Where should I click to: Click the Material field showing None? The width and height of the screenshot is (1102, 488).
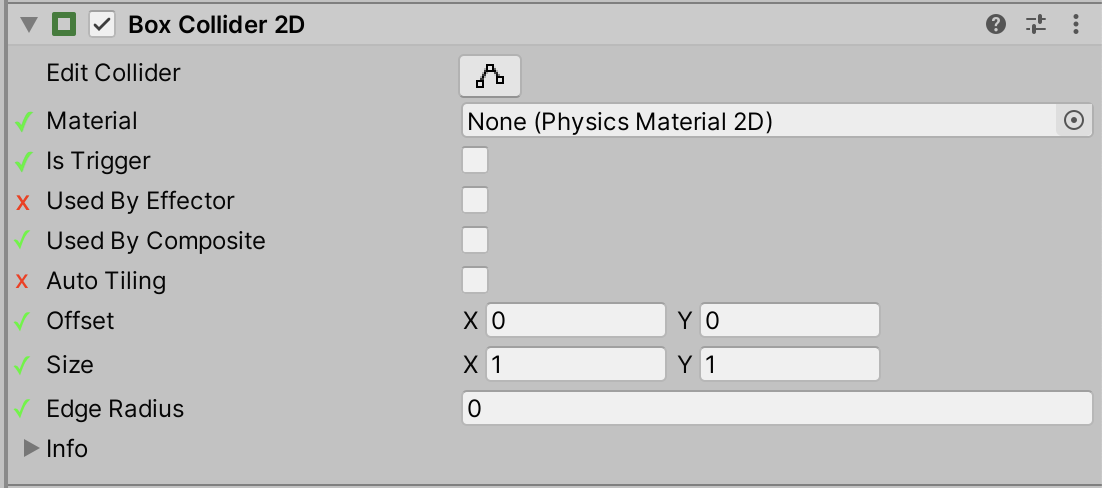click(758, 121)
